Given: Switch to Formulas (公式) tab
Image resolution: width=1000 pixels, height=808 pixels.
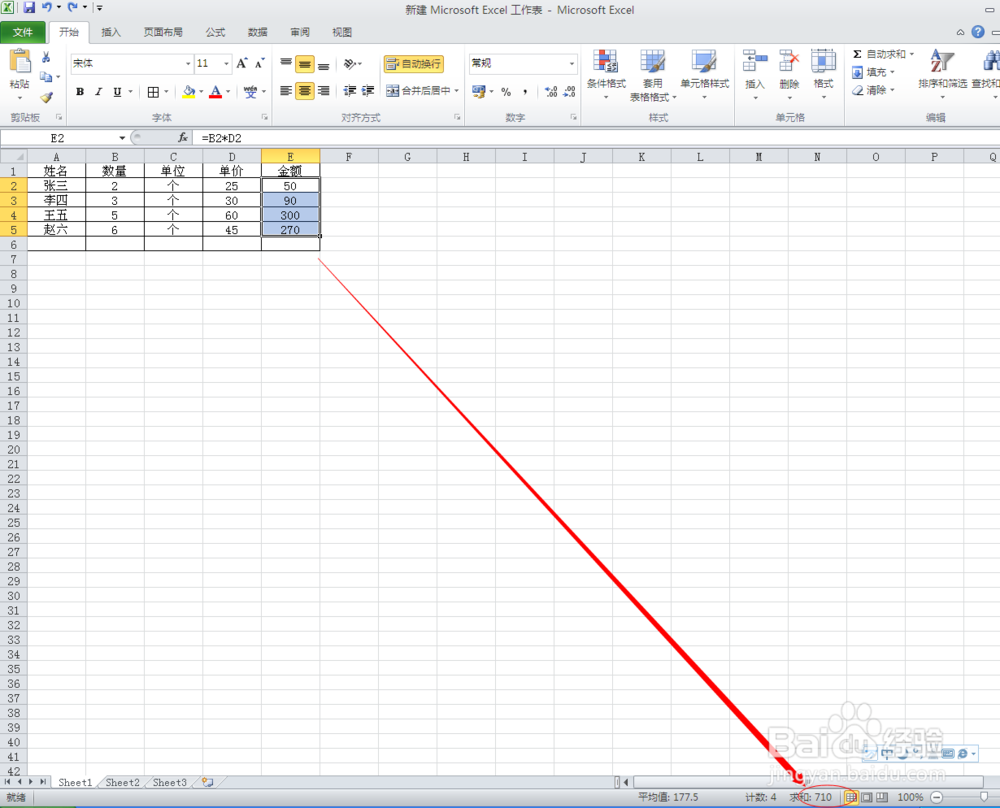Looking at the screenshot, I should point(216,32).
